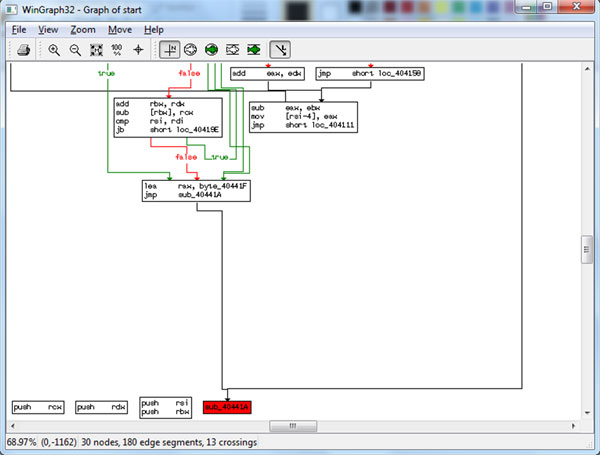600x455 pixels.
Task: Click the scroll left arrow
Action: [13, 426]
